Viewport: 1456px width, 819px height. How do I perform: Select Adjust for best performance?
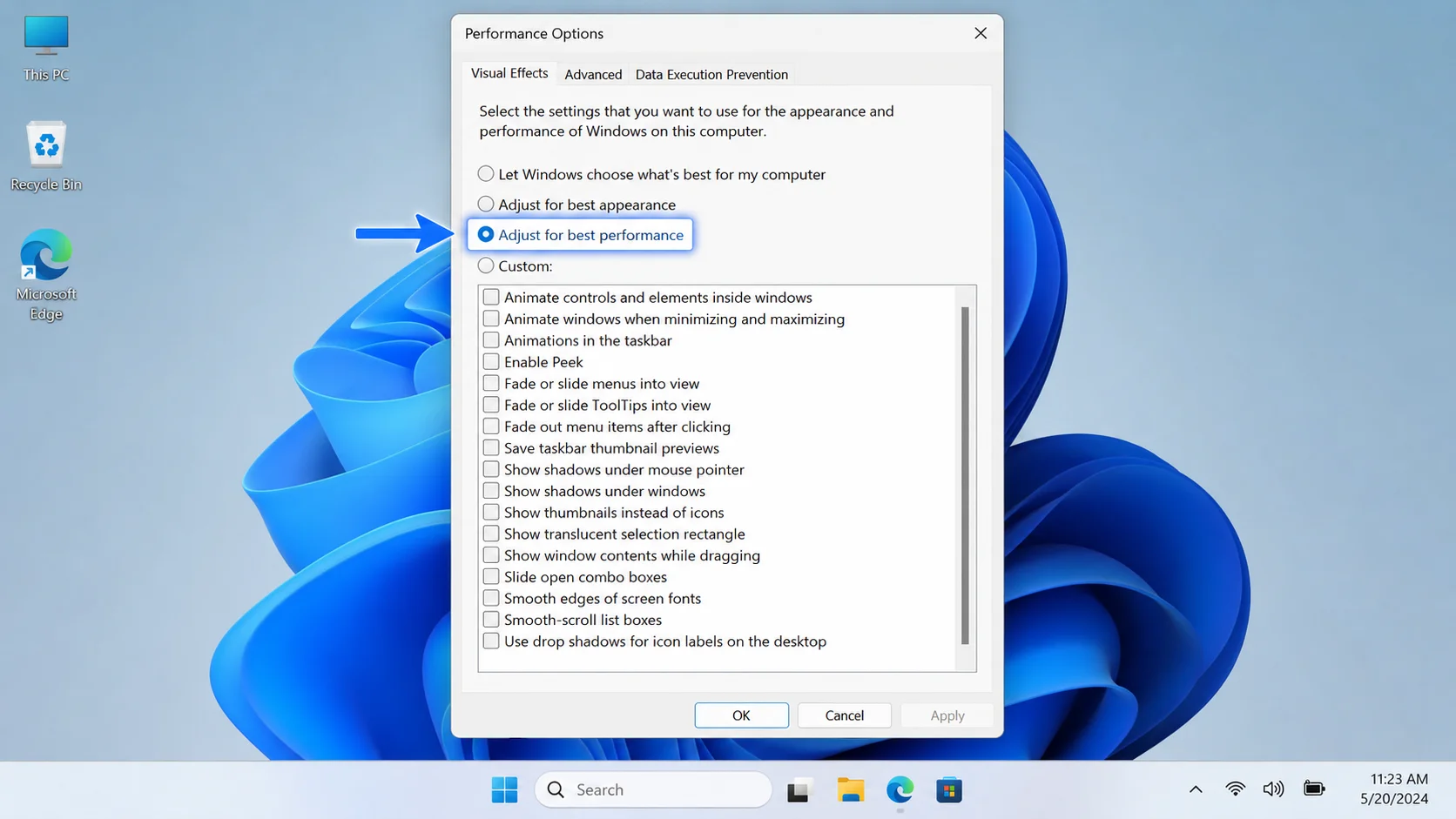(x=581, y=235)
